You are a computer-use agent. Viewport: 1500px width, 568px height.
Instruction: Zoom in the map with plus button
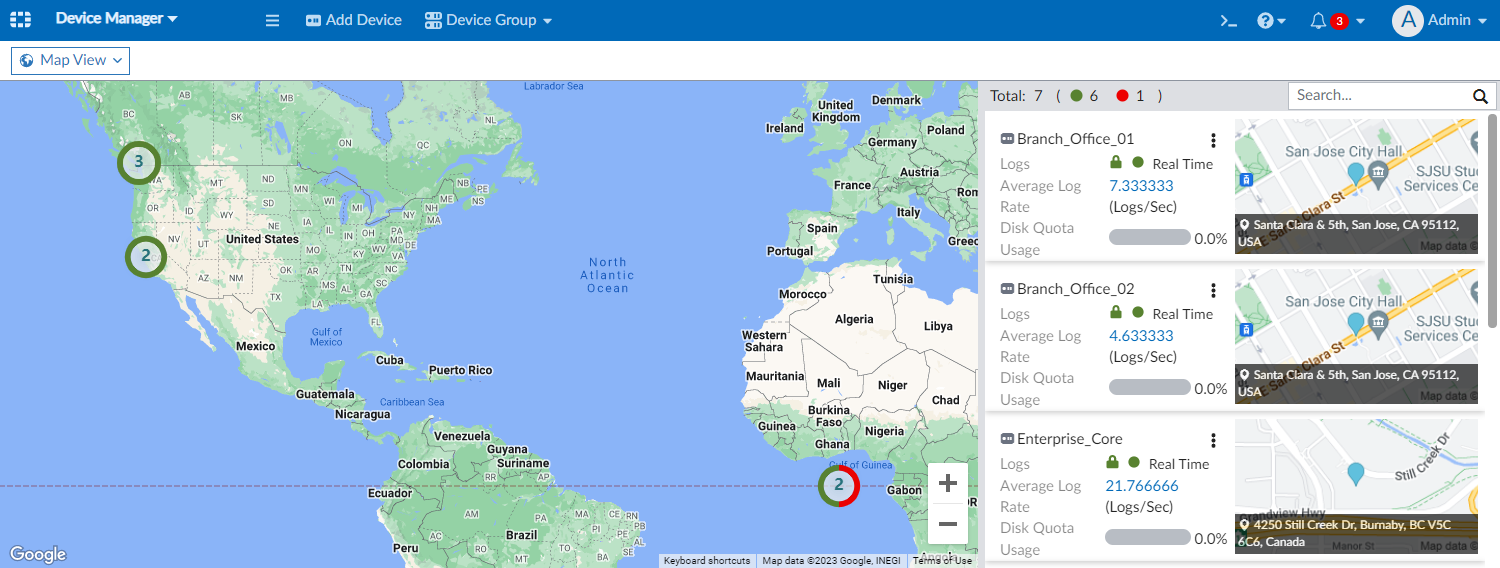[x=948, y=484]
